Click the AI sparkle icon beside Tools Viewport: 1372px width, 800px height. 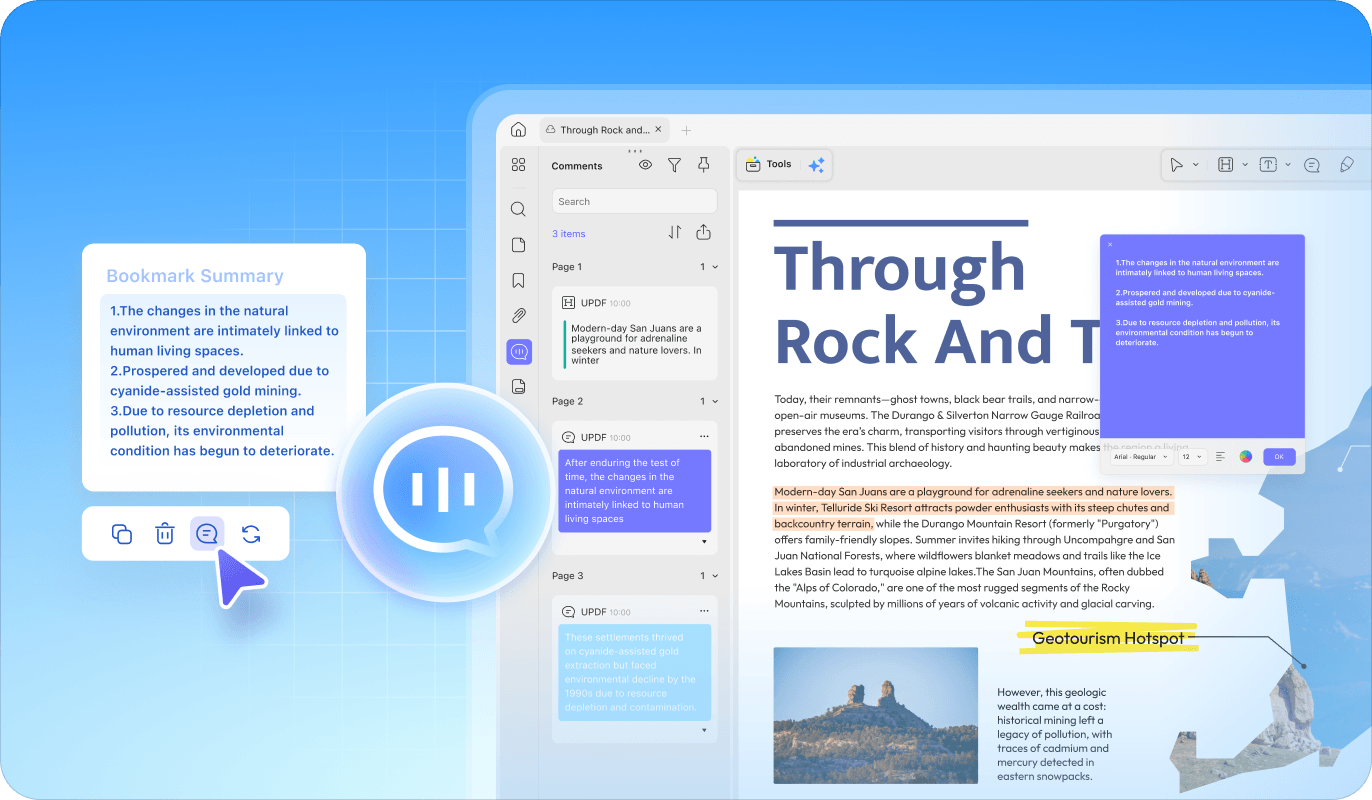816,165
